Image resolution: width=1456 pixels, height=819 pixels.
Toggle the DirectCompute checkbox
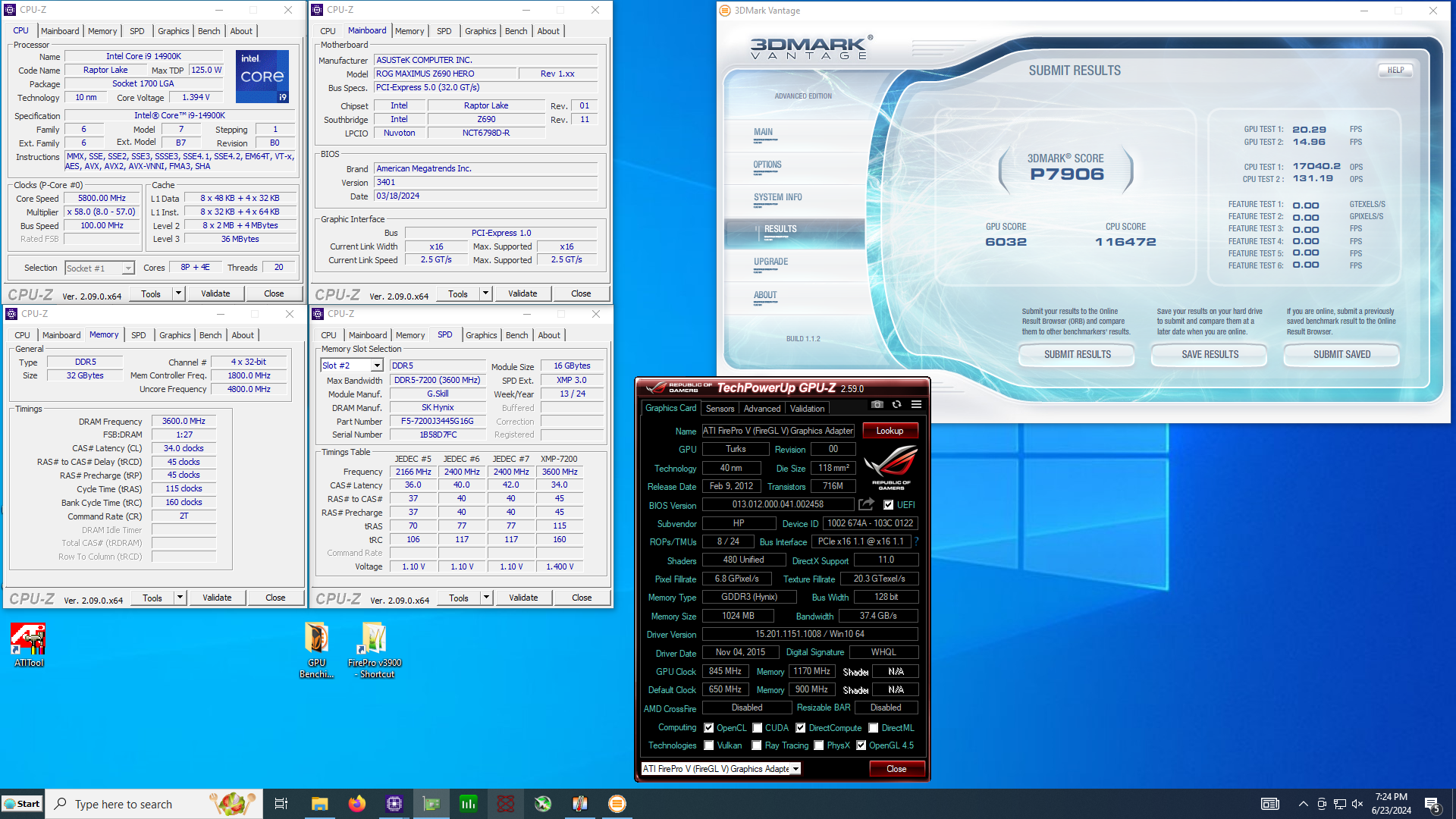[800, 728]
